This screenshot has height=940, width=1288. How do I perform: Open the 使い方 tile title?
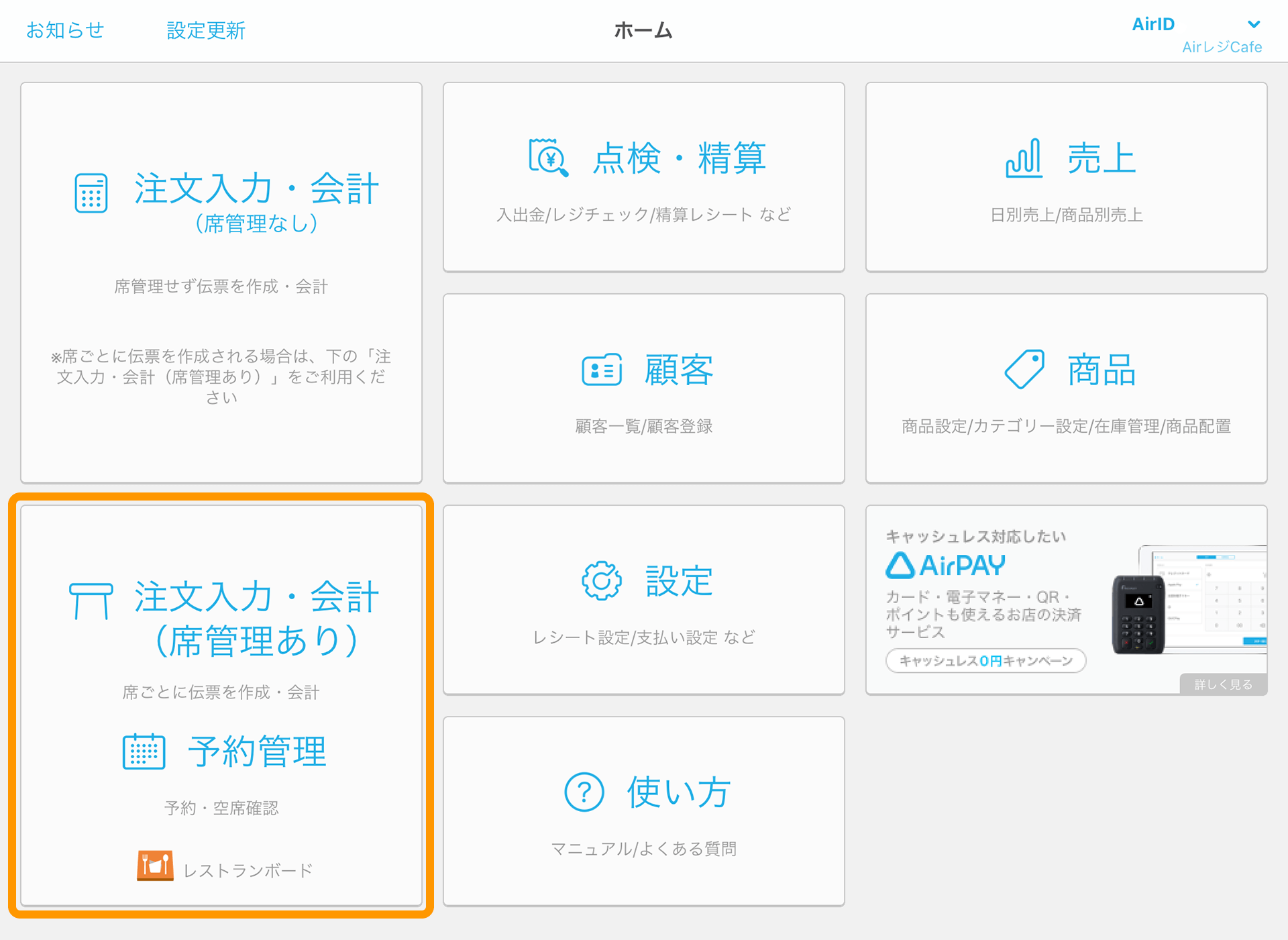(x=679, y=792)
